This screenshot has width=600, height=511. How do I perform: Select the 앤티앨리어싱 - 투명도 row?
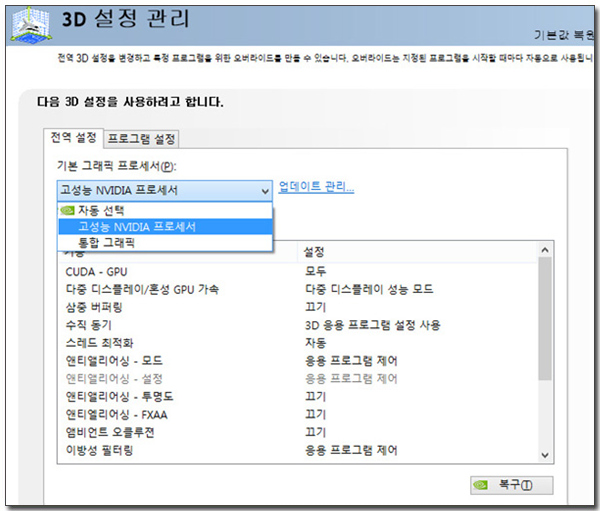click(298, 397)
